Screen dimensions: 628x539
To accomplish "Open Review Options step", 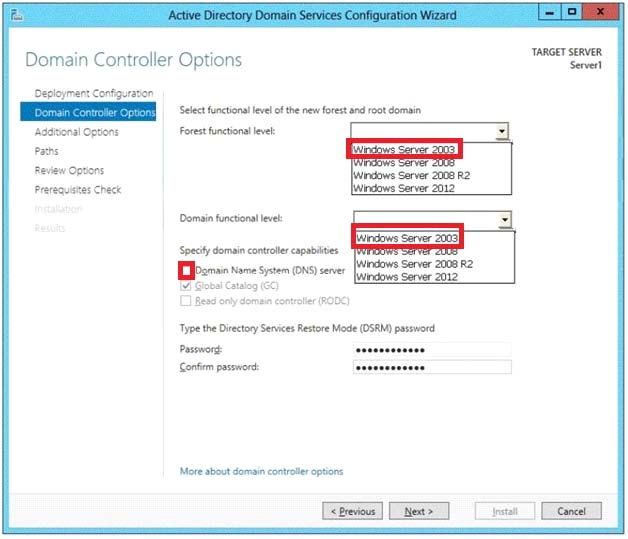I will (69, 170).
